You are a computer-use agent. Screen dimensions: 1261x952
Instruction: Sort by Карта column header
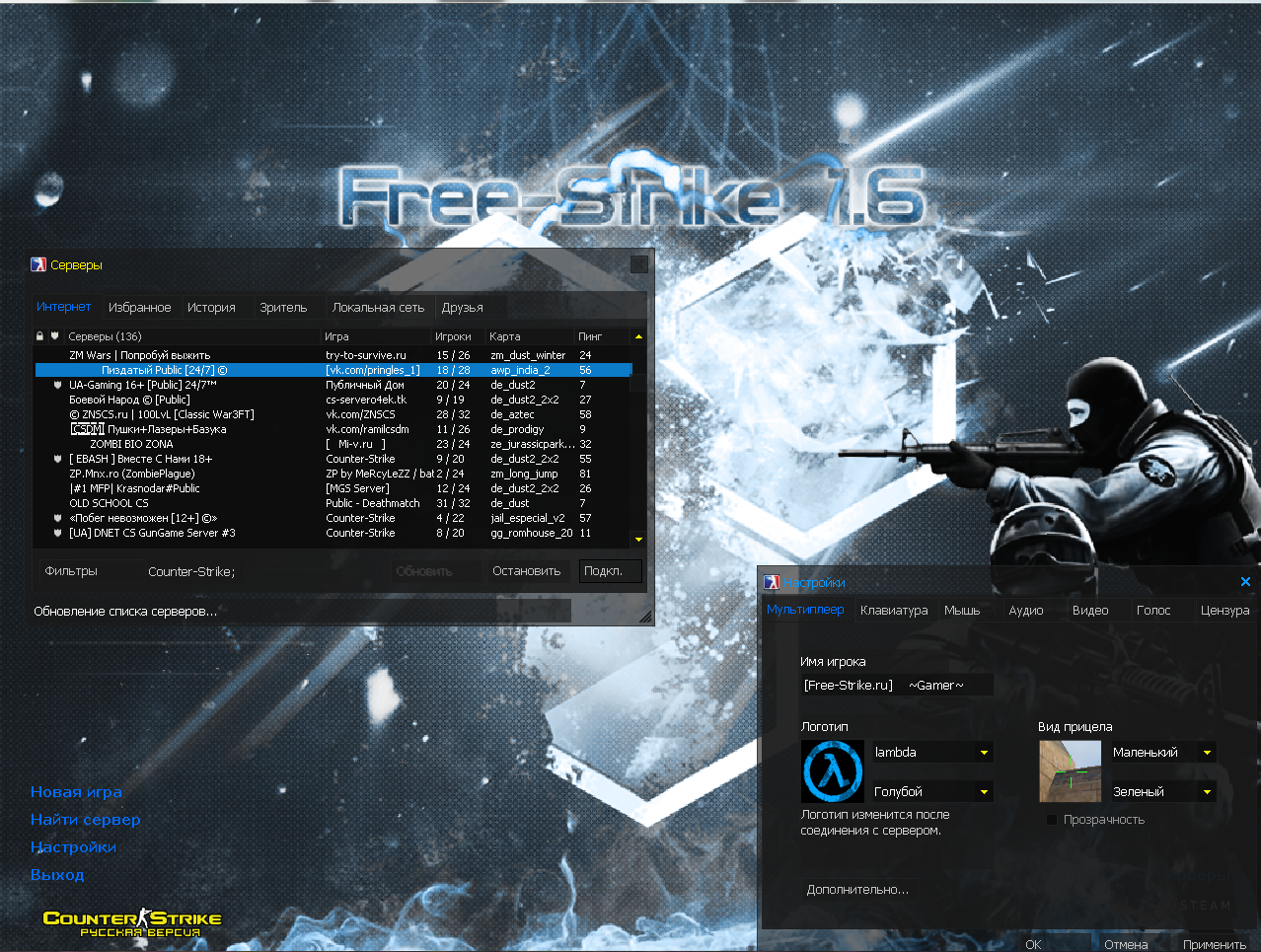click(x=530, y=336)
